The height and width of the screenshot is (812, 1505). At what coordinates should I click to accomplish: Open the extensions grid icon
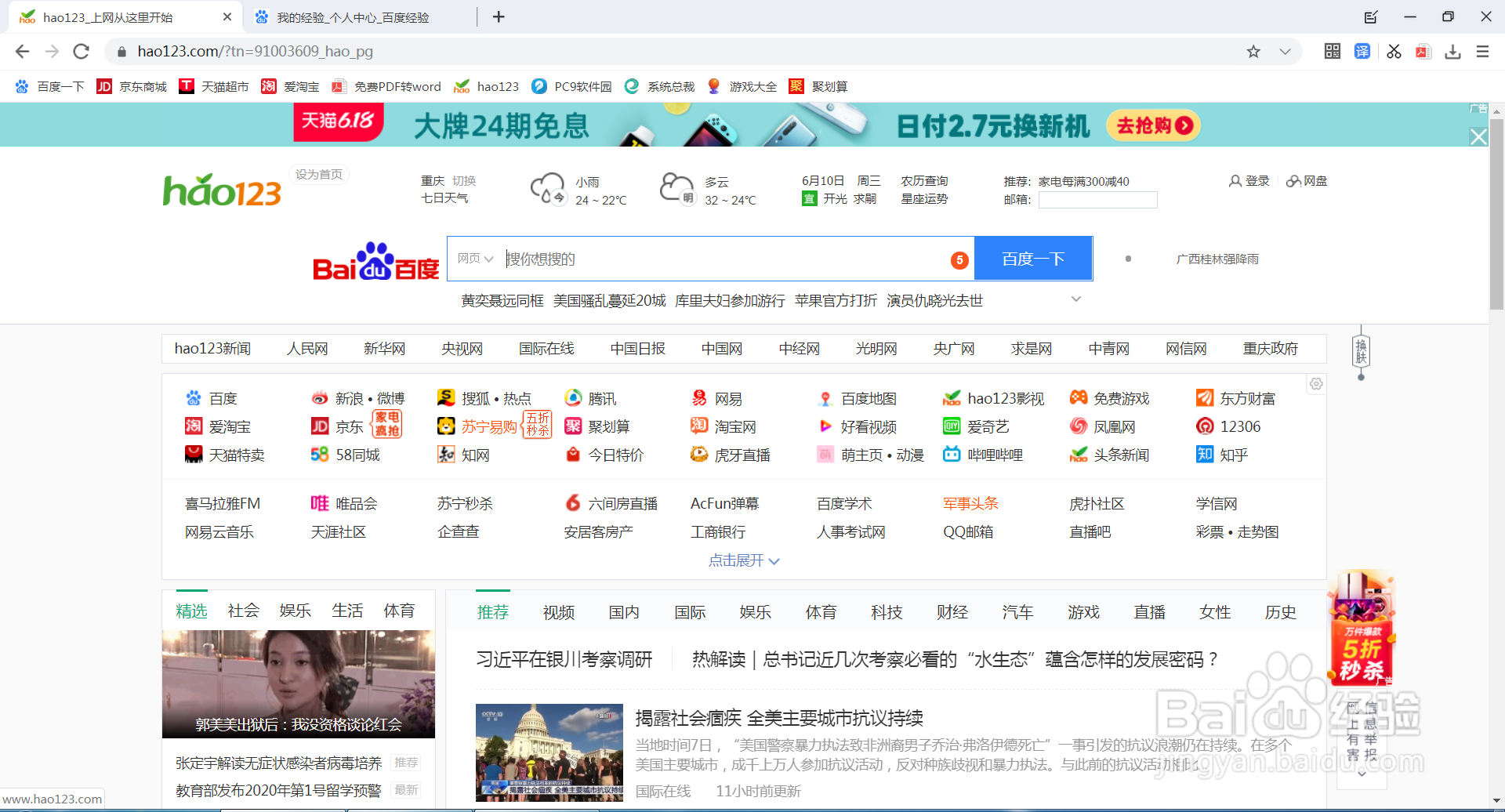coord(1333,52)
